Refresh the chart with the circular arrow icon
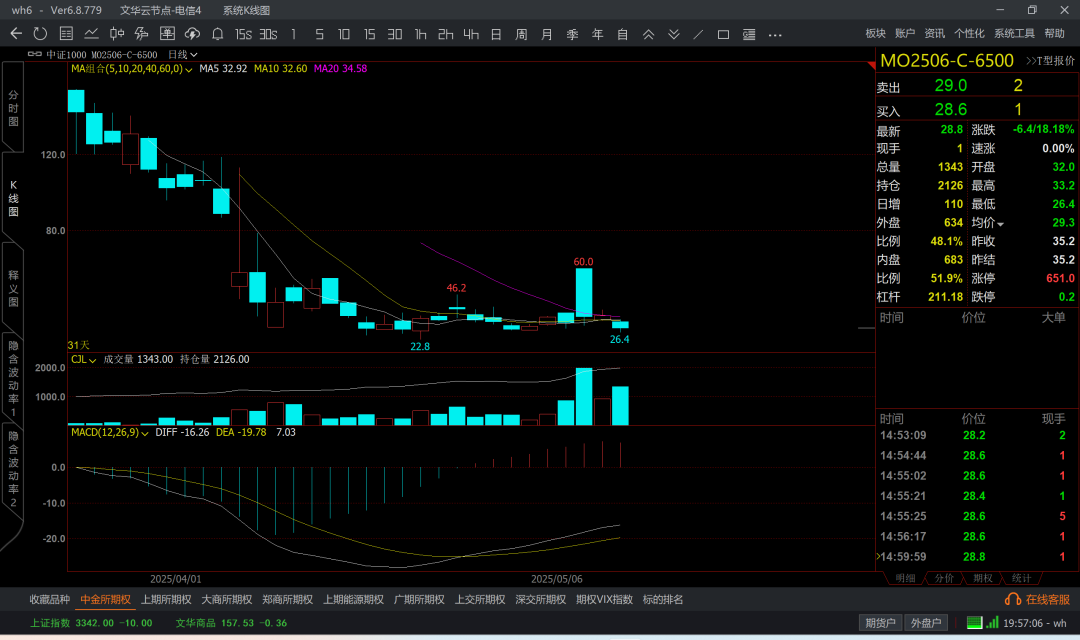 pyautogui.click(x=40, y=34)
